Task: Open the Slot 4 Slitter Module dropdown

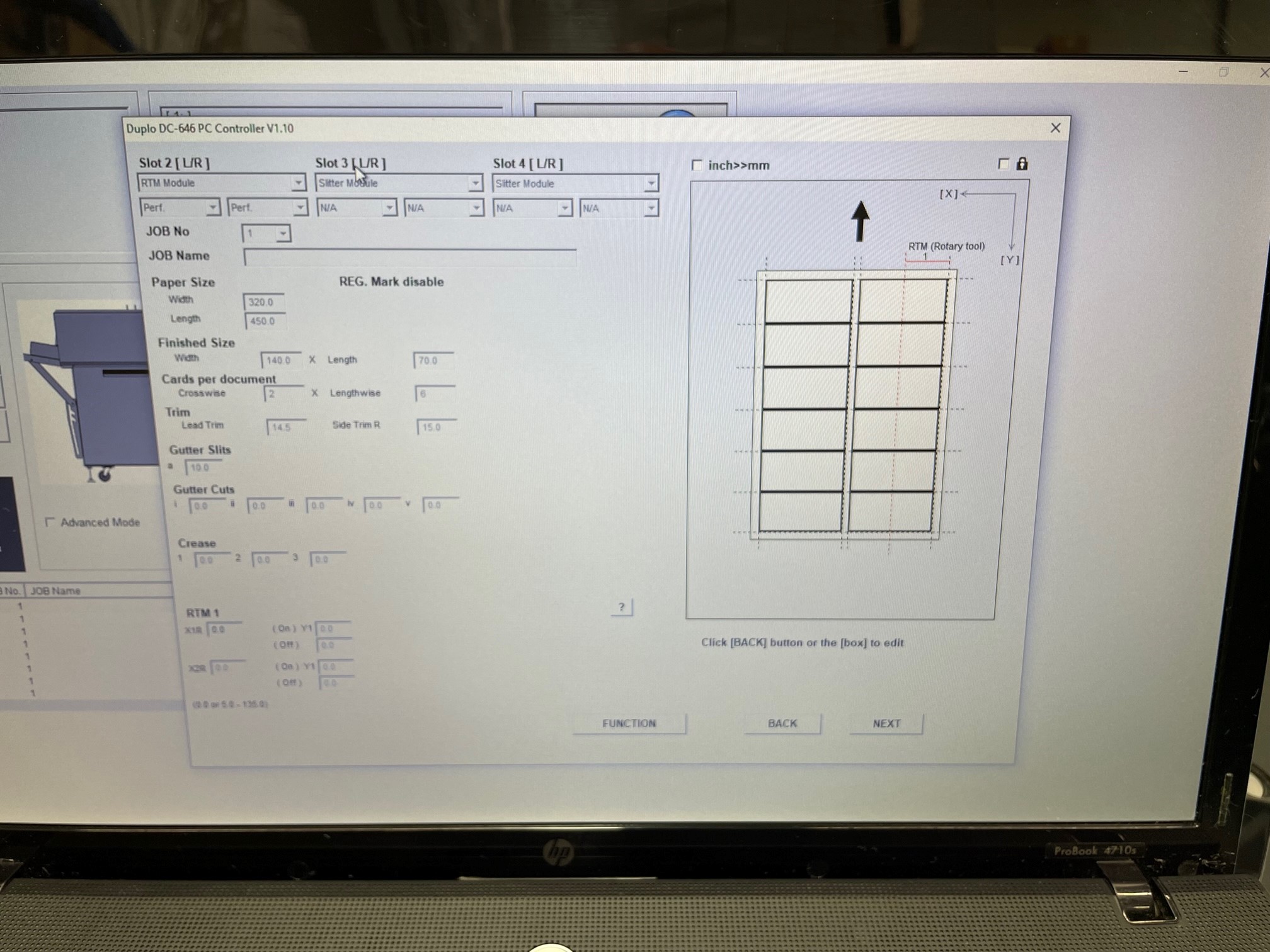Action: point(651,184)
